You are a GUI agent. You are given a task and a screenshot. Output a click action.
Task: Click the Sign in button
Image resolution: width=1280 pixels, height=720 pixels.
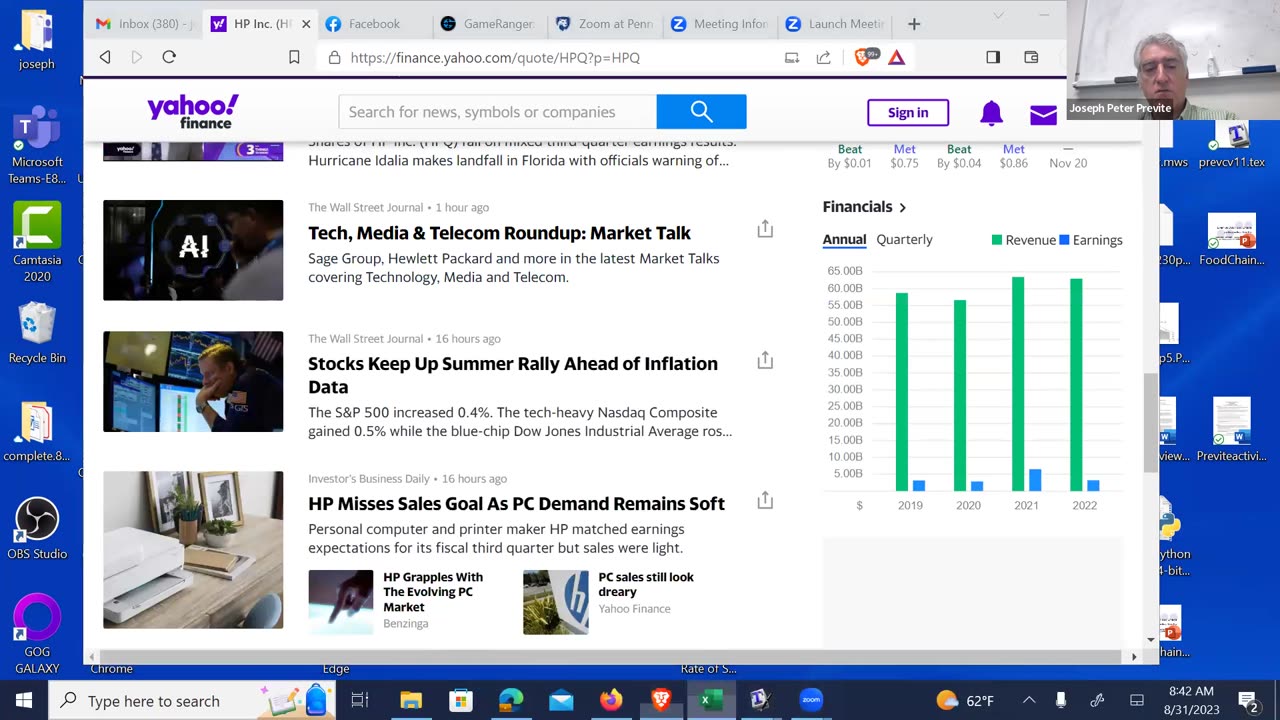click(908, 112)
